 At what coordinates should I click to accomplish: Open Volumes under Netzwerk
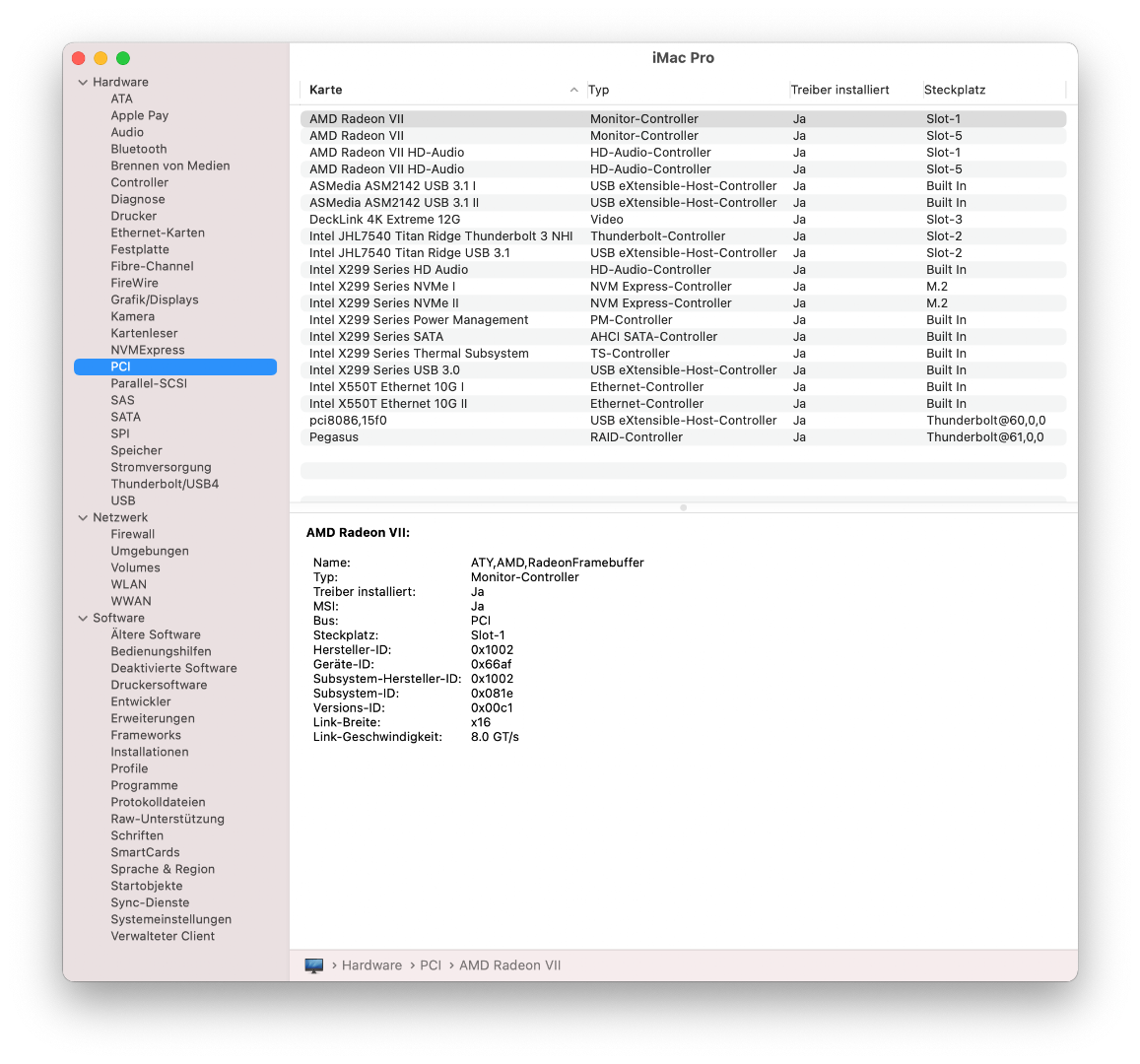[x=135, y=567]
